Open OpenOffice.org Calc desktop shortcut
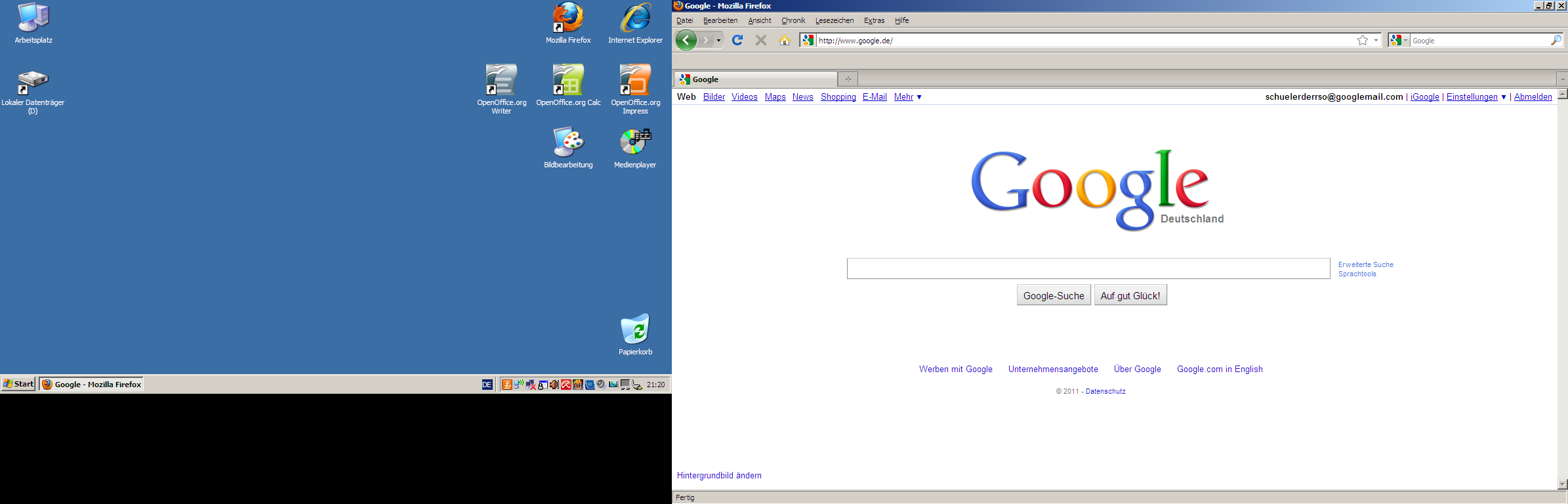This screenshot has width=1568, height=504. (568, 81)
